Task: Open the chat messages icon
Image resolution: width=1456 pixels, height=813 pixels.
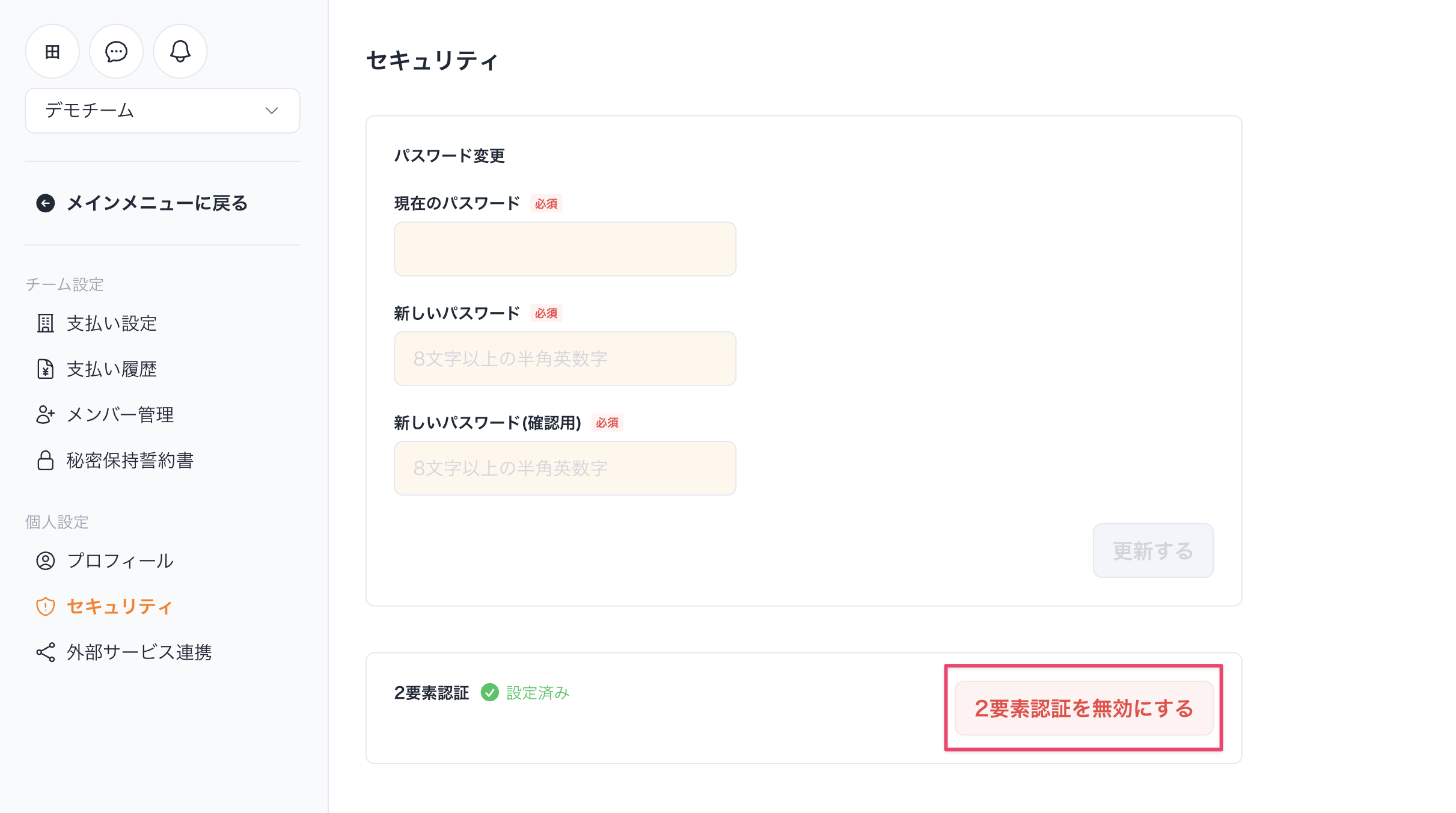Action: [x=116, y=52]
